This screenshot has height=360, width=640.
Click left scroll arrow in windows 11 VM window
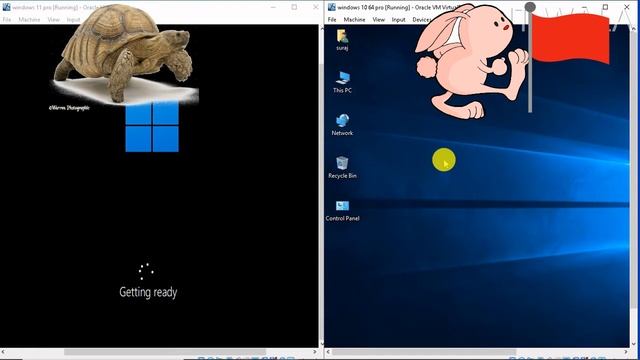pyautogui.click(x=3, y=352)
